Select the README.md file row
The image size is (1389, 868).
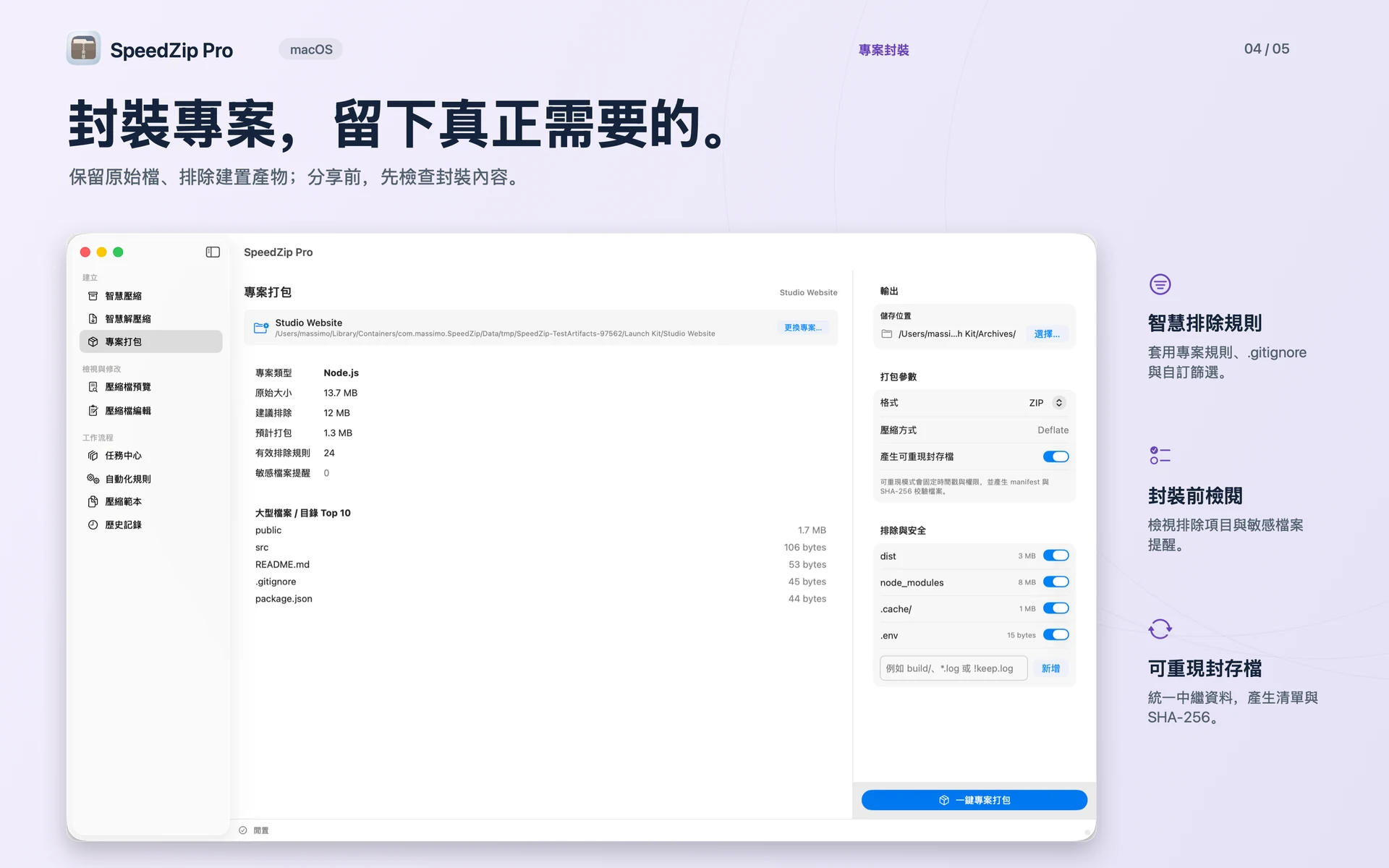[540, 564]
